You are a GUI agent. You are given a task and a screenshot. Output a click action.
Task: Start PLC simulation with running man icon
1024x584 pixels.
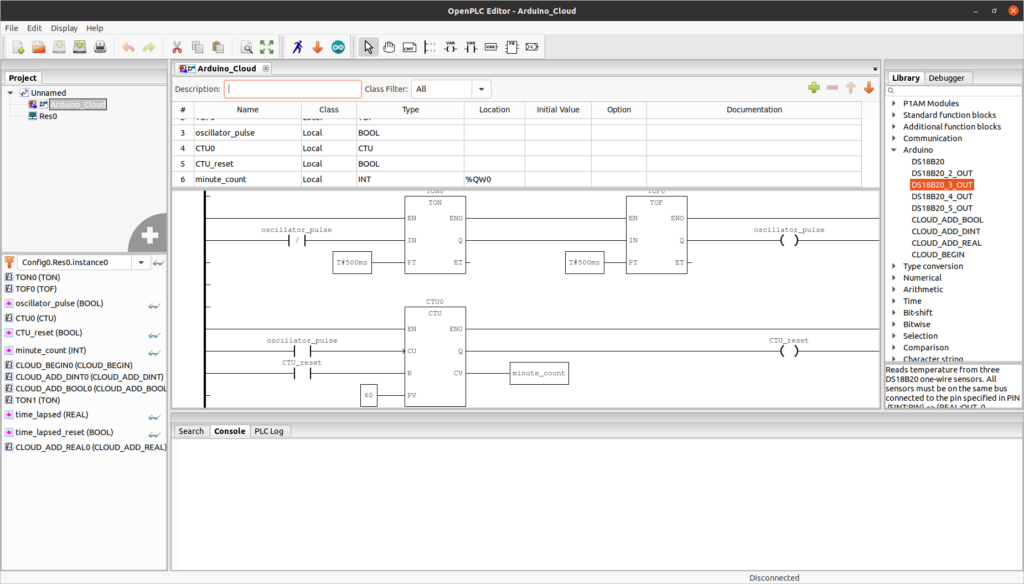pyautogui.click(x=297, y=46)
